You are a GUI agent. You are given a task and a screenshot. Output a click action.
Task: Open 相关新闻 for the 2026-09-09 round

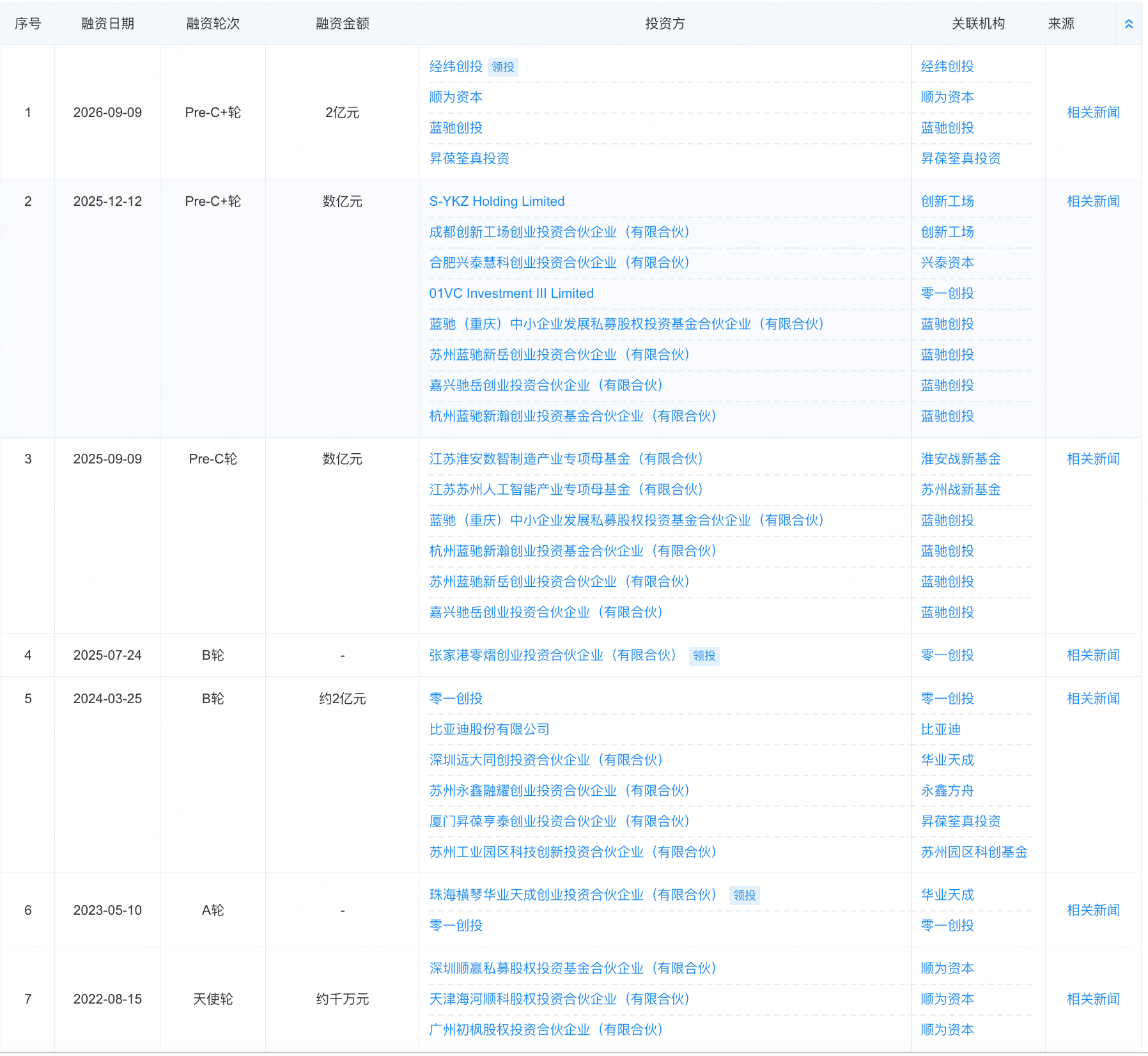[1093, 113]
